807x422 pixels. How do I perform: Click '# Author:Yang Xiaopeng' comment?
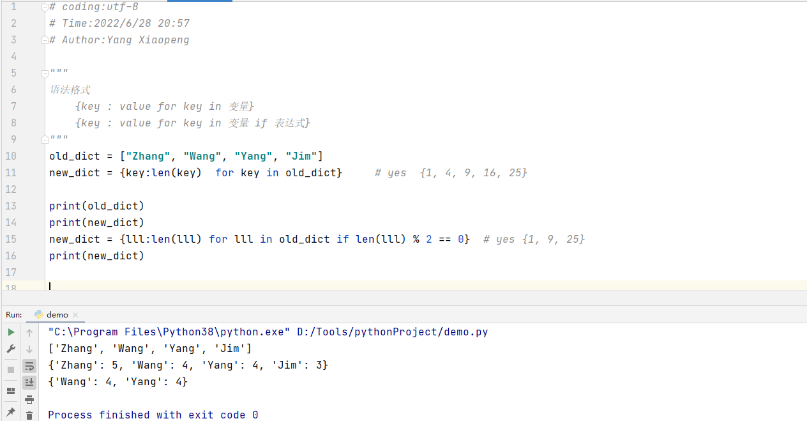[x=119, y=40]
